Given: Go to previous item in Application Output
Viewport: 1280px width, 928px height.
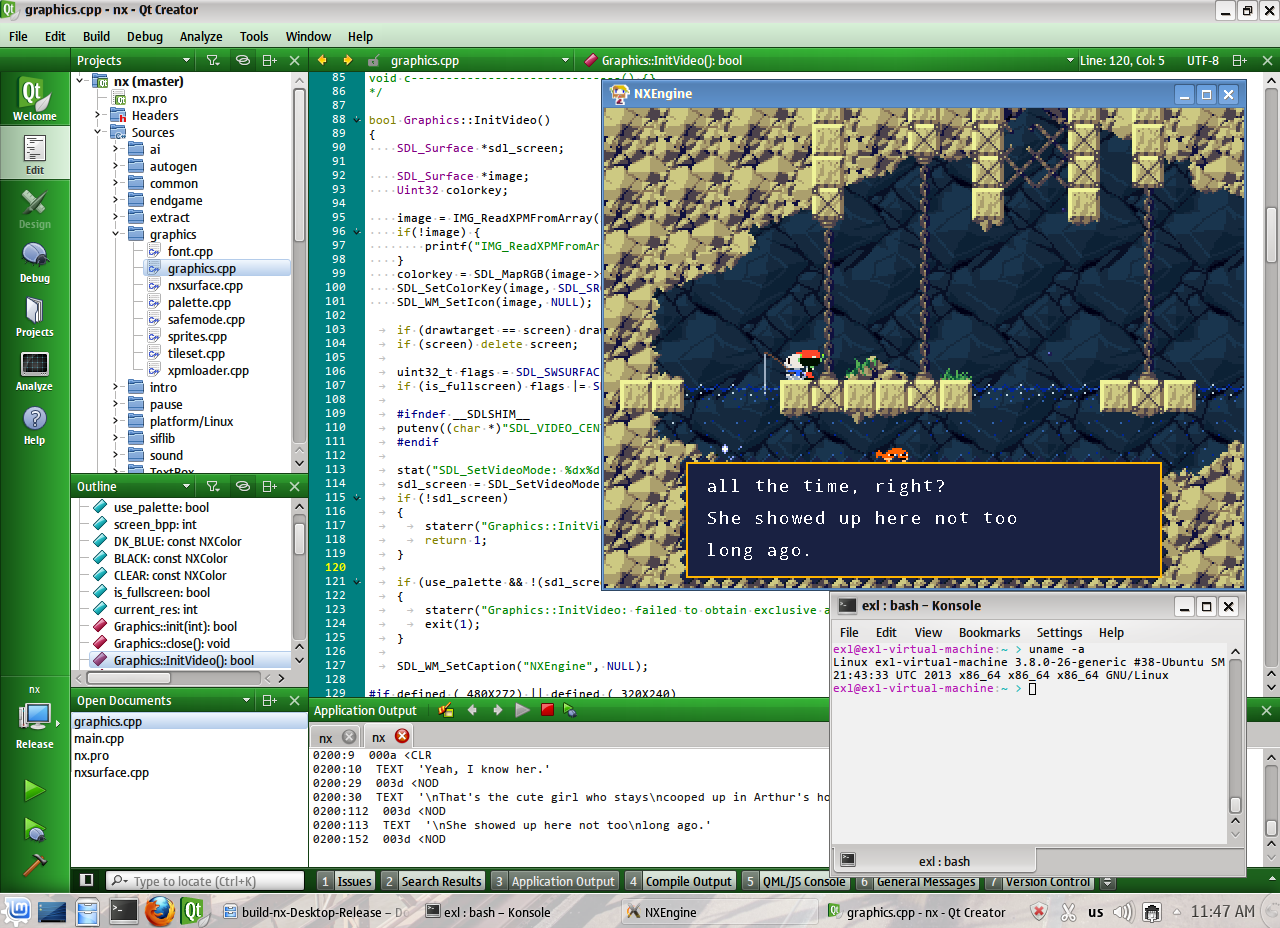Looking at the screenshot, I should tap(472, 710).
